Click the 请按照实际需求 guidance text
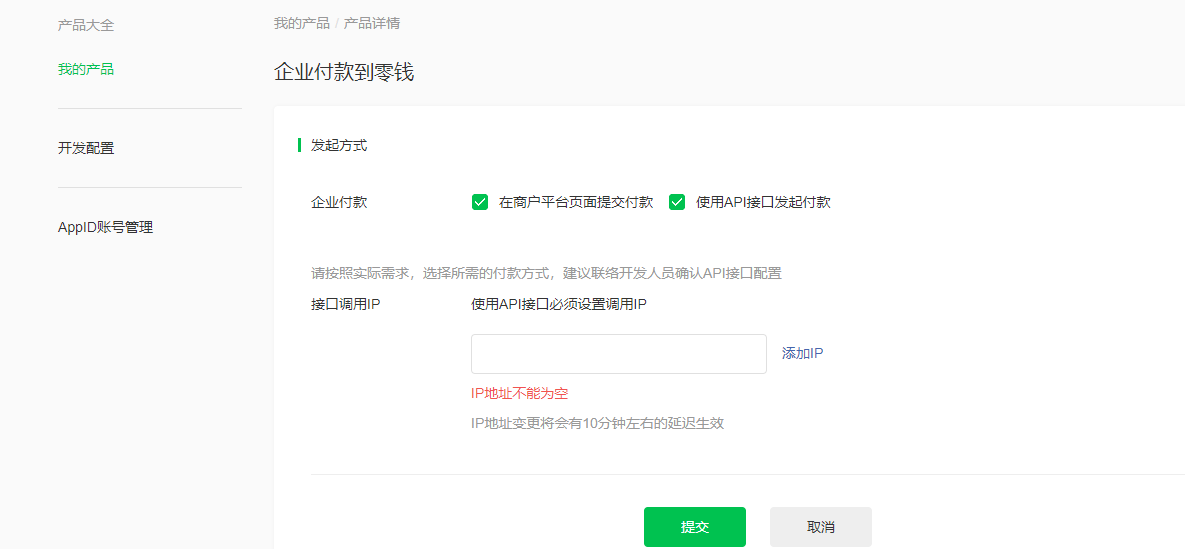 coord(546,274)
